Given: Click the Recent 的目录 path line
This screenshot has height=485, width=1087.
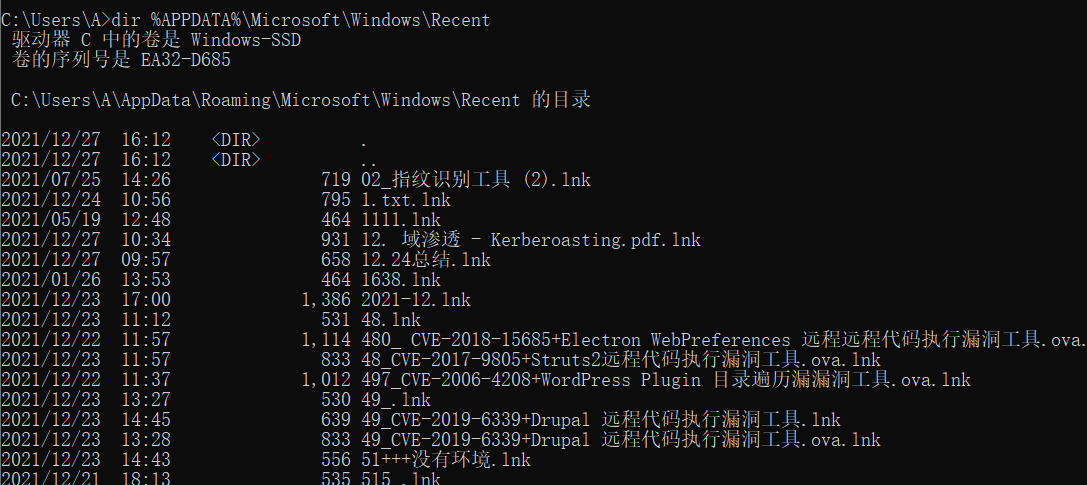Looking at the screenshot, I should 301,100.
